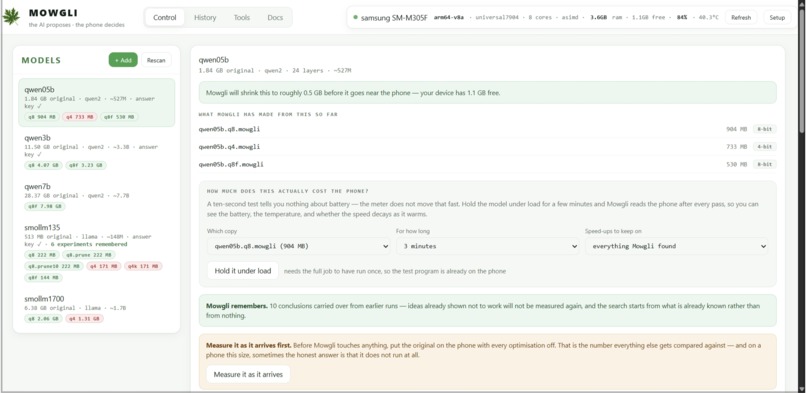Click the q8f 3.23 GB tag on qwen3b

point(86,165)
